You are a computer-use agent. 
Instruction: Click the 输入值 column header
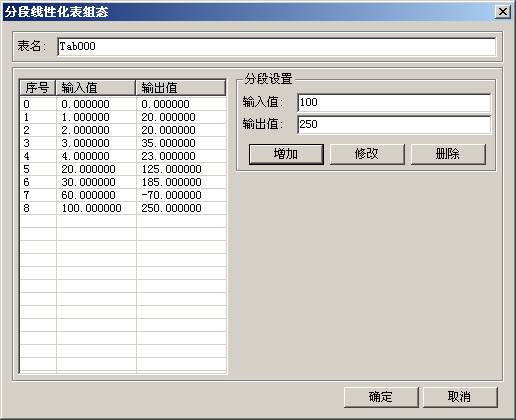point(95,88)
